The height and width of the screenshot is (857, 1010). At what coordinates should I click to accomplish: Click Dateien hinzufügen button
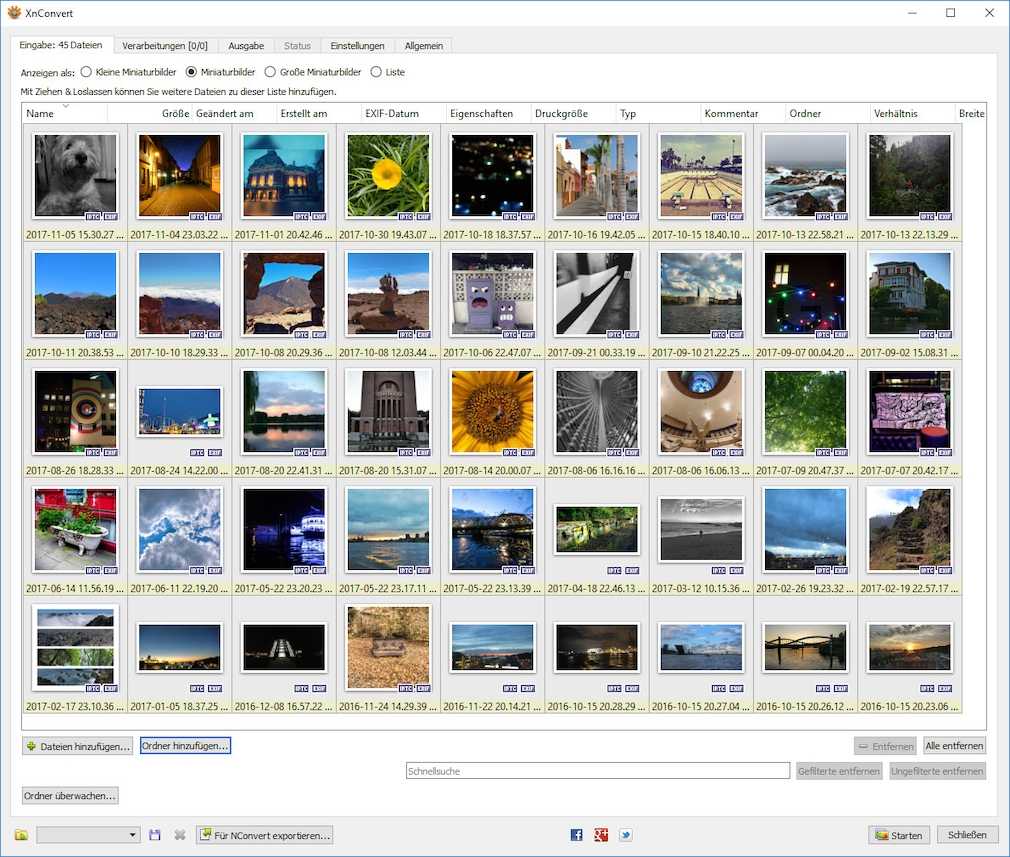click(x=77, y=746)
